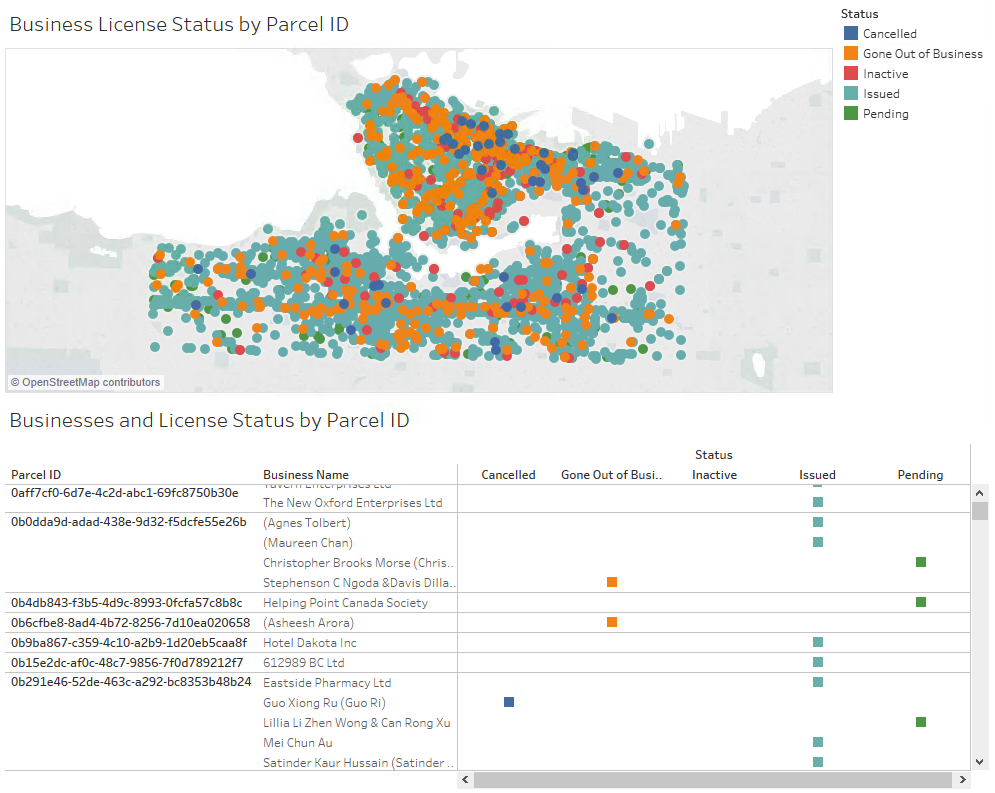995x793 pixels.
Task: Click Gone Out of Business mark for Asheesh Arora
Action: [x=612, y=622]
